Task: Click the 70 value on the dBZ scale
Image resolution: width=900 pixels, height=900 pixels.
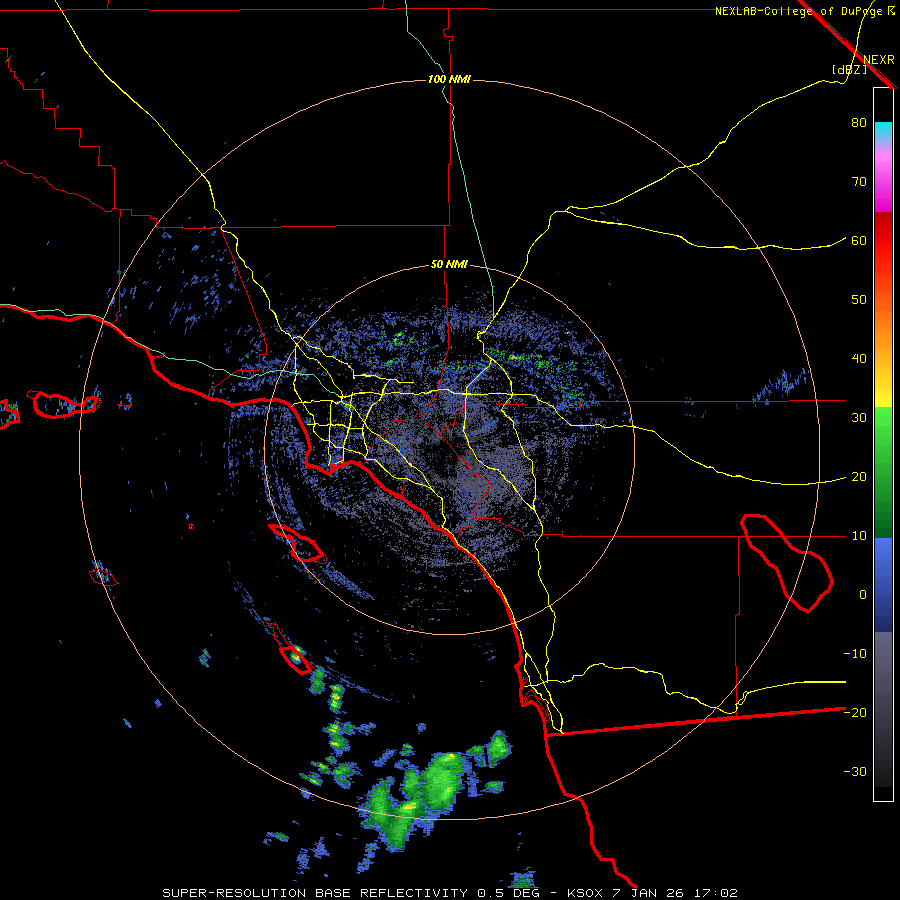Action: tap(859, 181)
